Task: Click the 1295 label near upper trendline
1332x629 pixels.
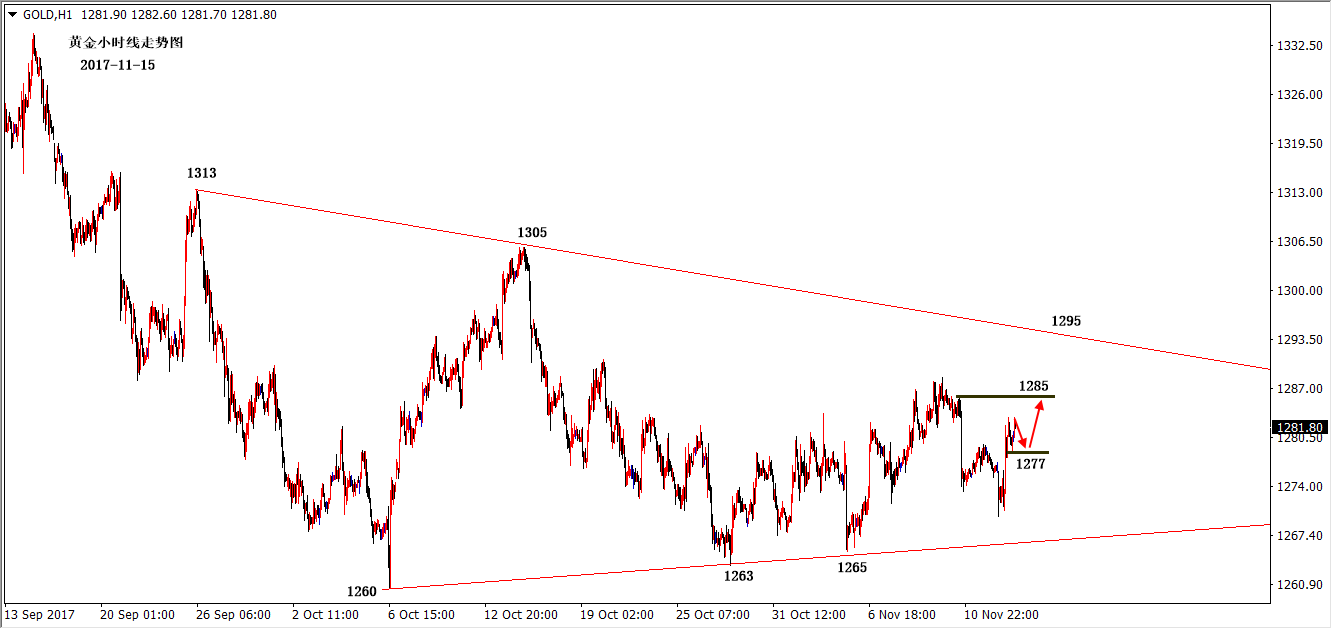Action: pos(1065,321)
